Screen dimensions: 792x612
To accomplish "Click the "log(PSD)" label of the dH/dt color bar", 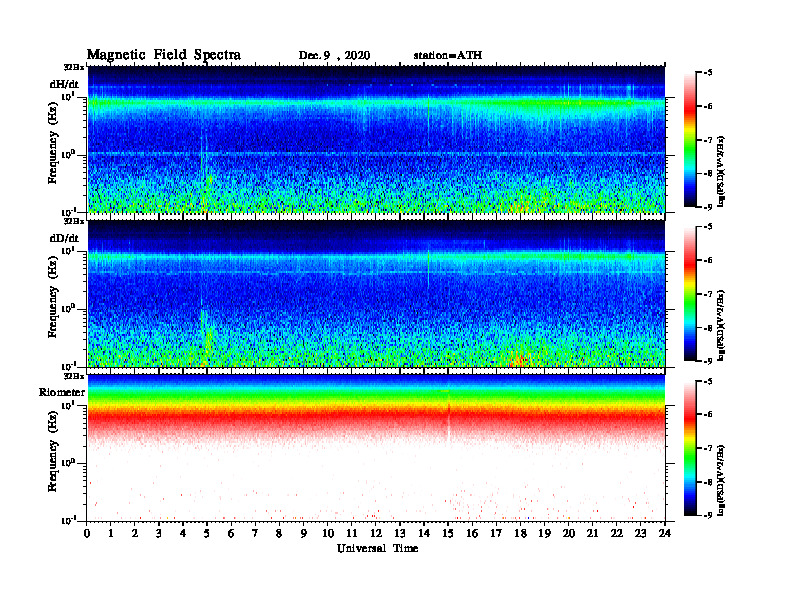I will (x=721, y=171).
